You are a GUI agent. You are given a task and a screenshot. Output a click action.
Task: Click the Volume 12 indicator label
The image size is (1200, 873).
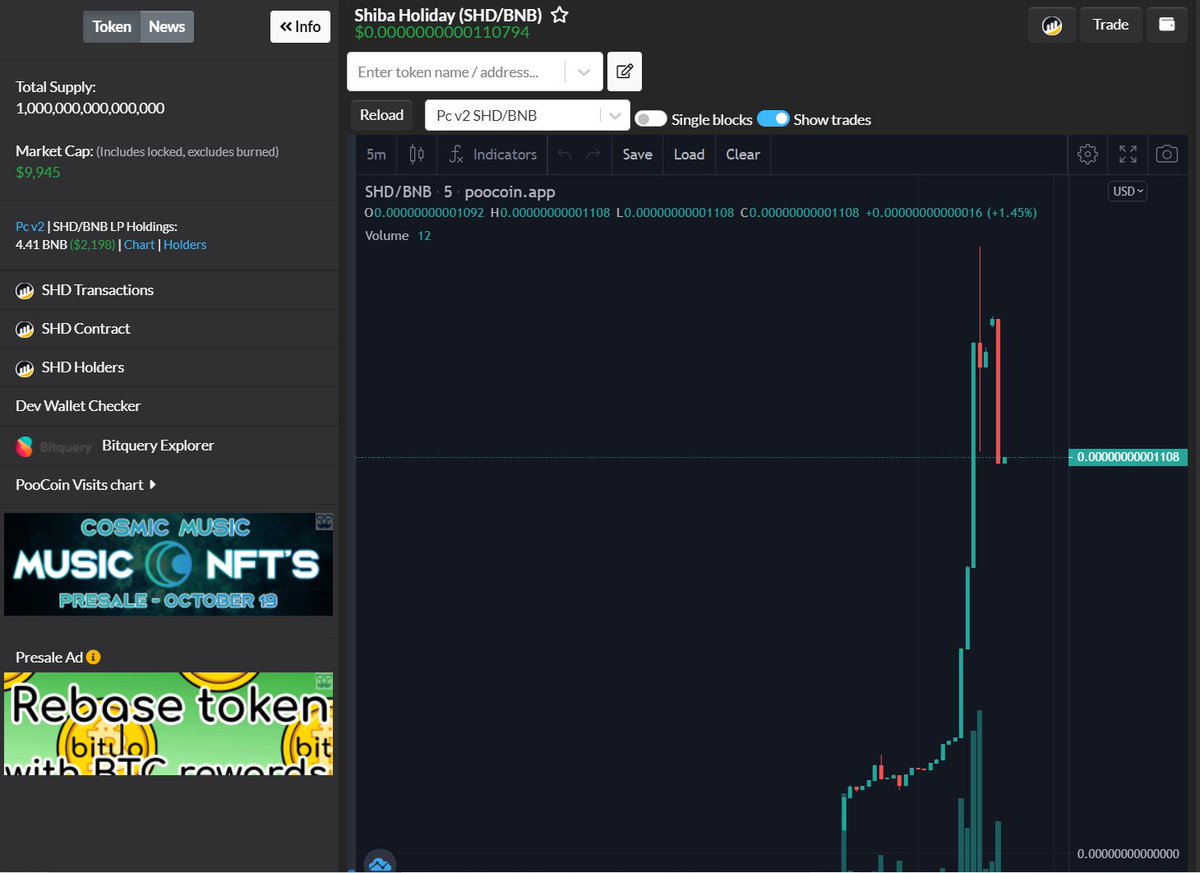(x=398, y=236)
